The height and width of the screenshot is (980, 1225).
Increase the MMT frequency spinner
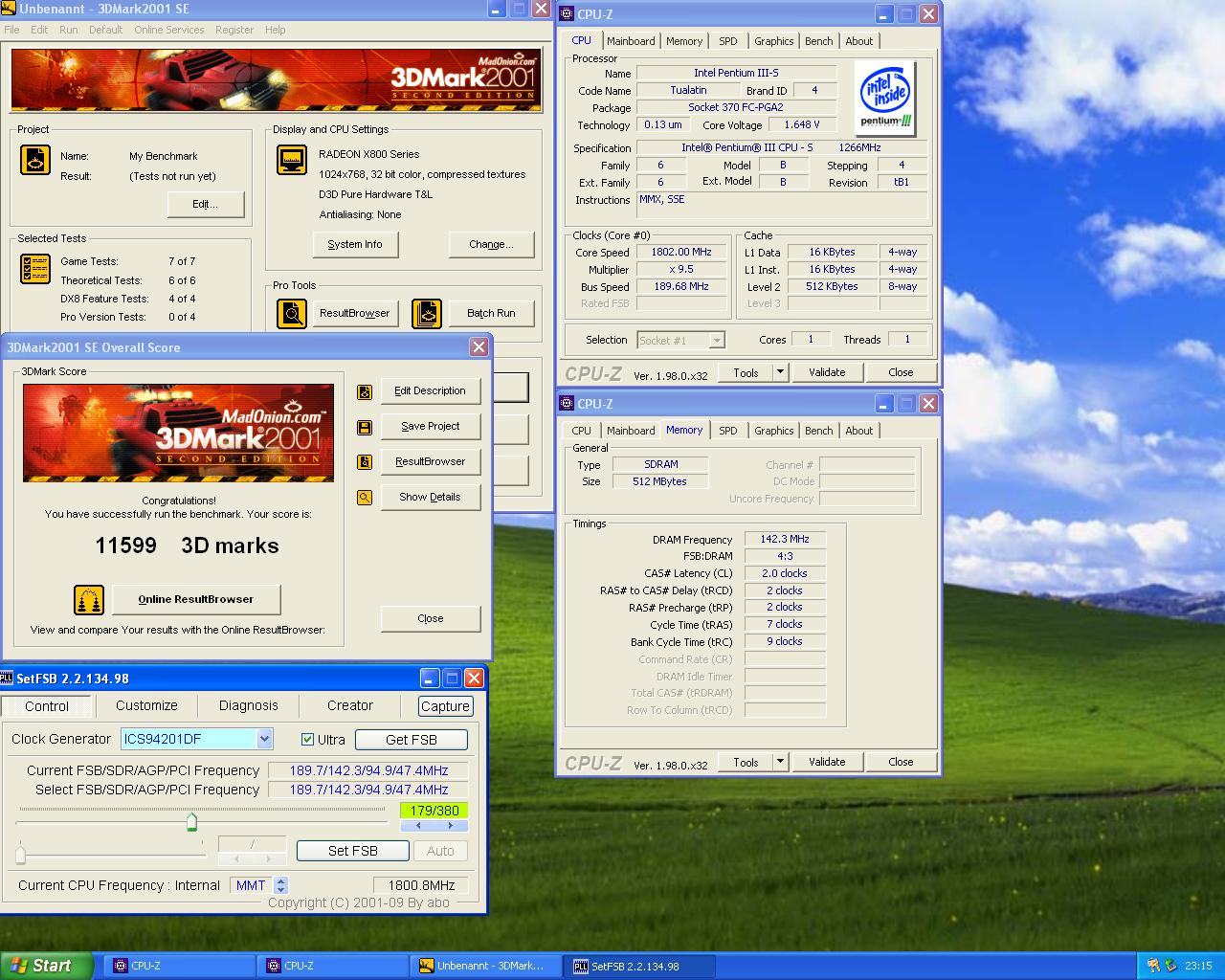[x=280, y=881]
